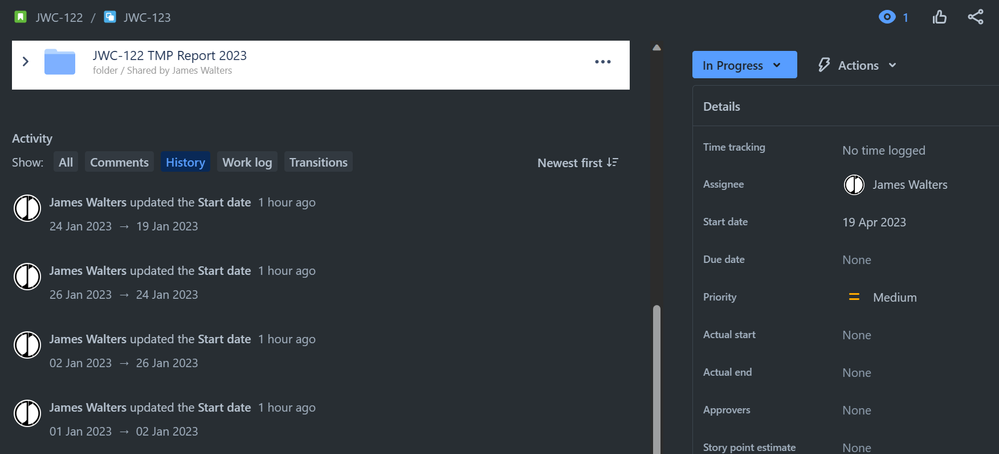Image resolution: width=999 pixels, height=454 pixels.
Task: Click the vertical scrollbar thumb
Action: pos(657,380)
